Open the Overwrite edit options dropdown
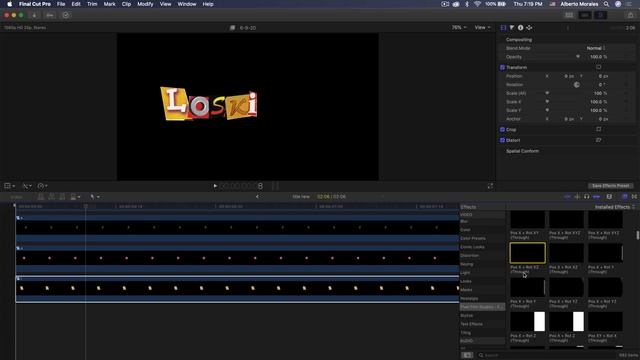 click(x=76, y=197)
